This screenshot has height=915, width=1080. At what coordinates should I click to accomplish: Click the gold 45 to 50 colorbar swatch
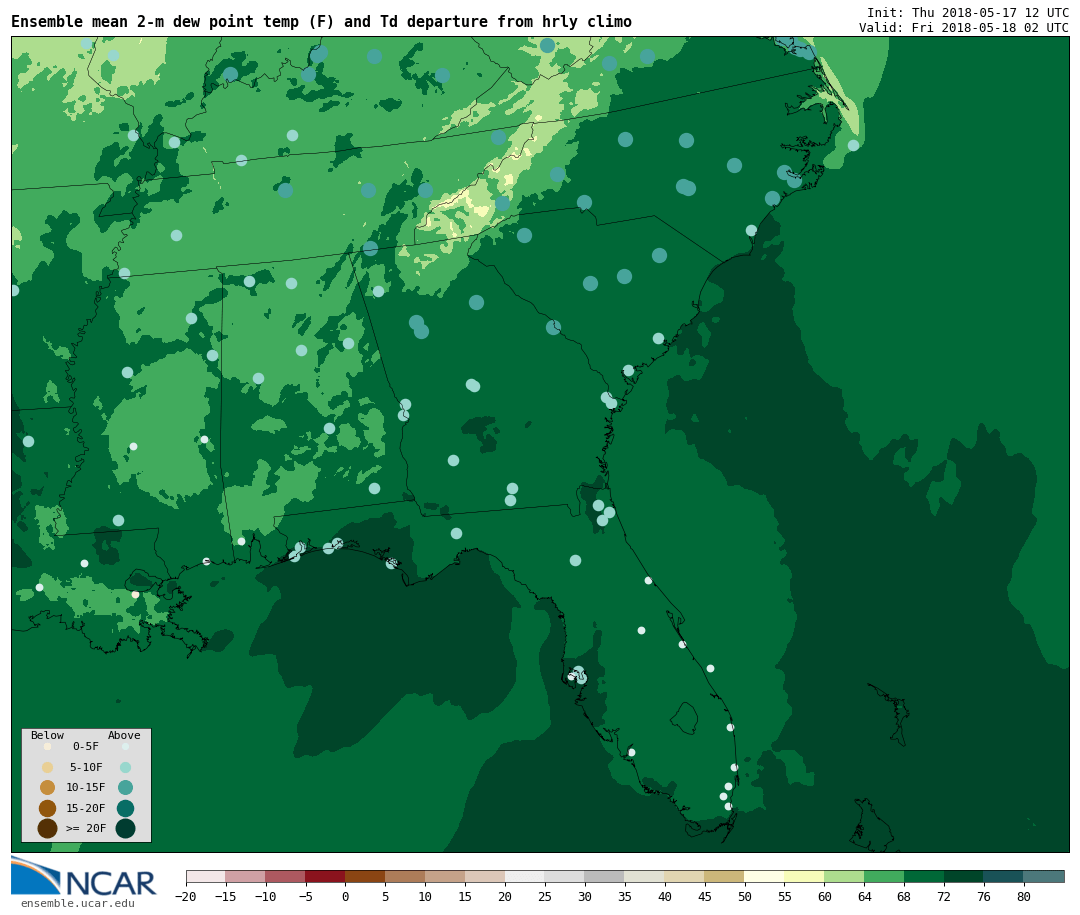pyautogui.click(x=724, y=876)
